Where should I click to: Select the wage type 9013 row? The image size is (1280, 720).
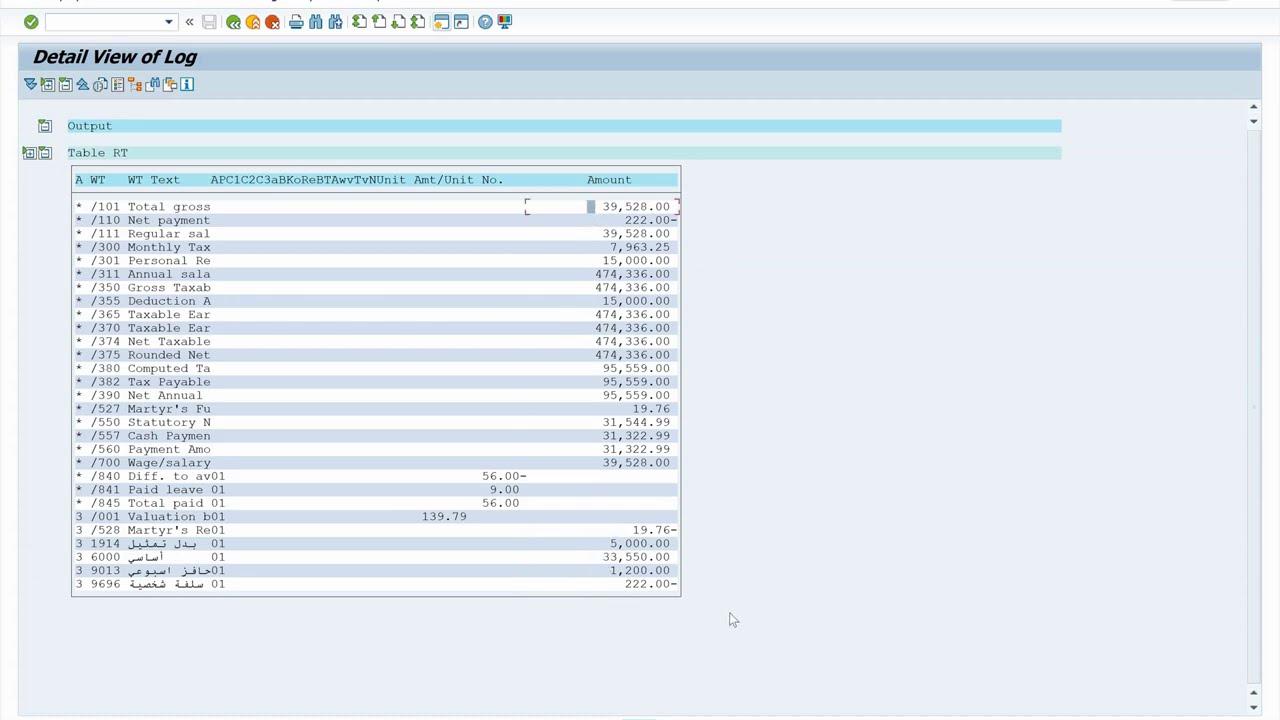tap(376, 571)
